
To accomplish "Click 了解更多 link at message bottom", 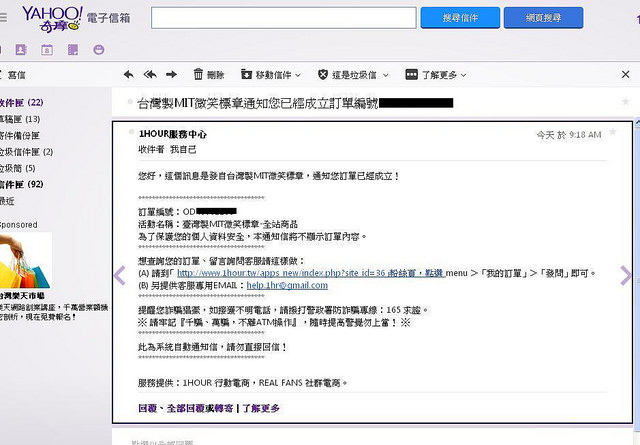I will click(x=261, y=408).
